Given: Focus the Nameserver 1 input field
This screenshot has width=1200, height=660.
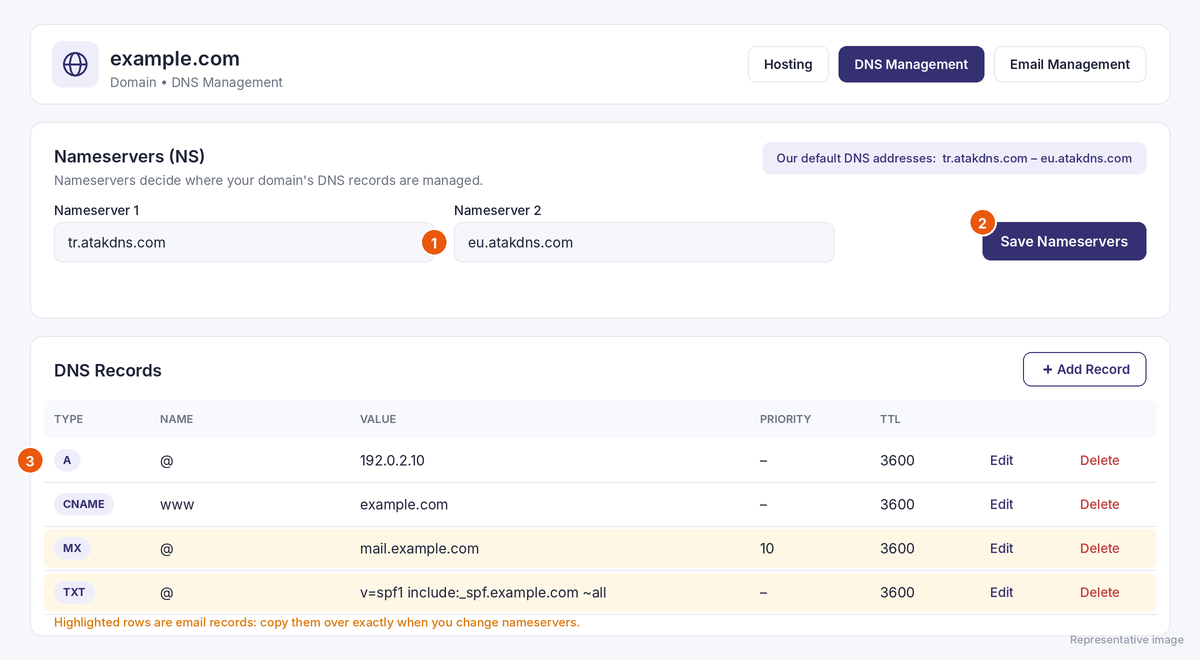Looking at the screenshot, I should pyautogui.click(x=244, y=242).
